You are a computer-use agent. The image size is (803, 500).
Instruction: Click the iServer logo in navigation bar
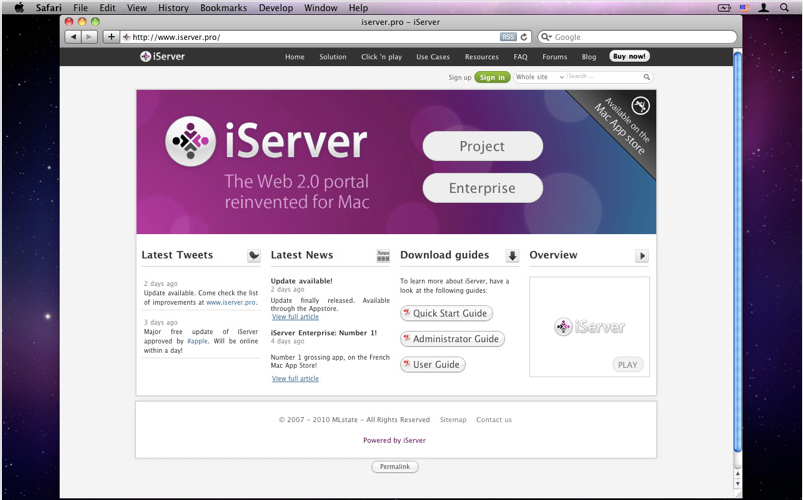162,56
